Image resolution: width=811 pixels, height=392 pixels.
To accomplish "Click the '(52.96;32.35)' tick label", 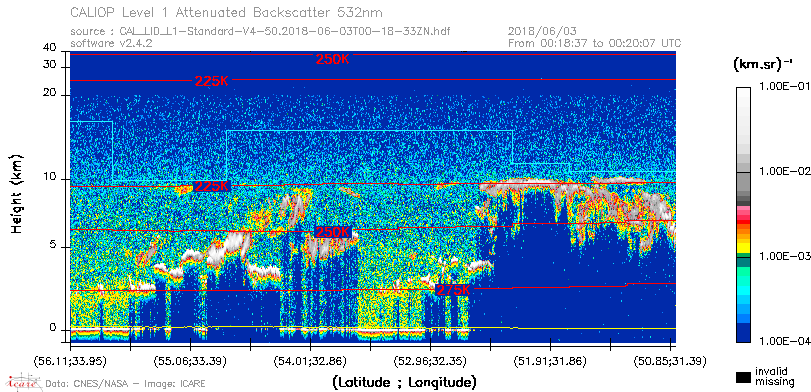I will [430, 360].
